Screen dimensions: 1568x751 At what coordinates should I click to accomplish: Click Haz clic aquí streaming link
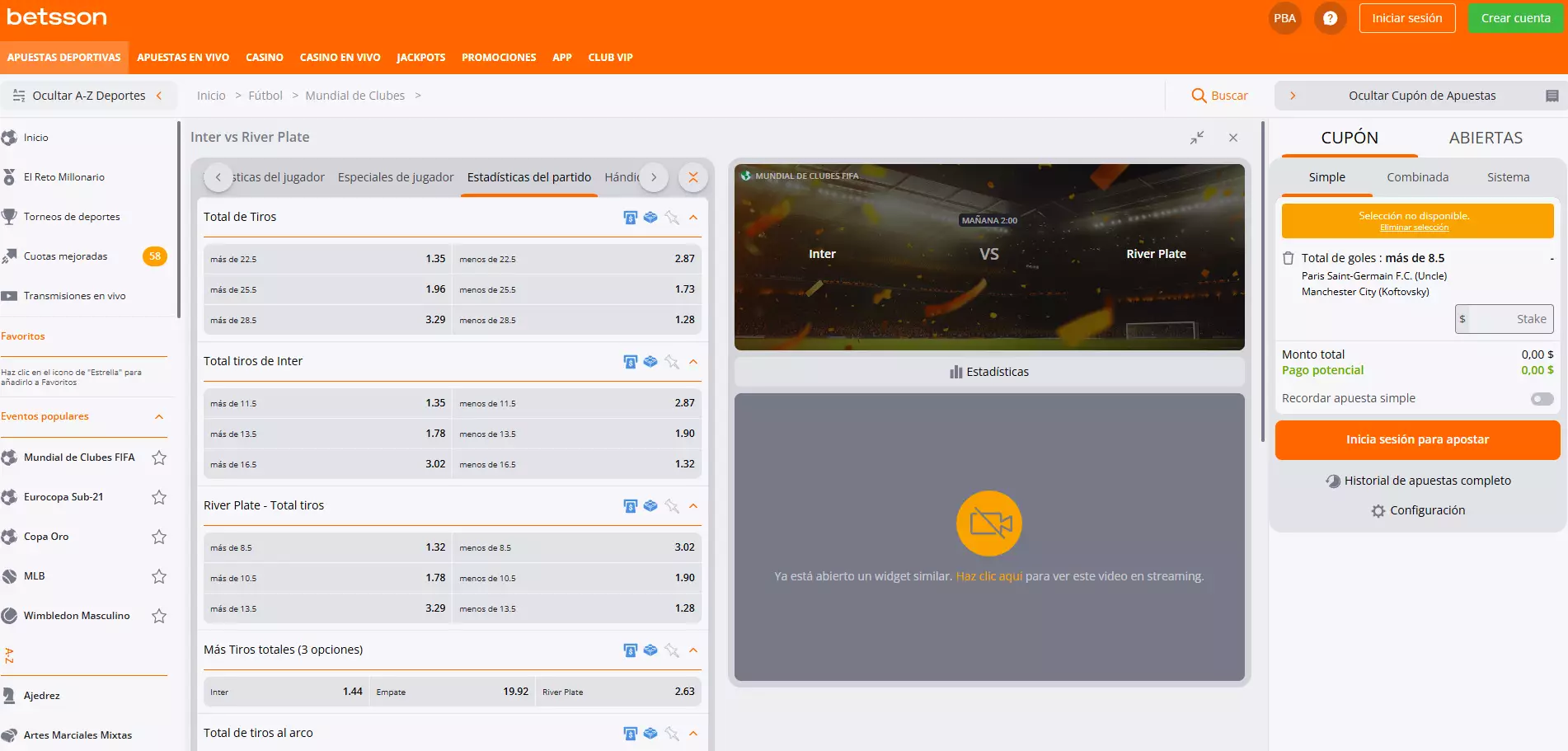[988, 576]
